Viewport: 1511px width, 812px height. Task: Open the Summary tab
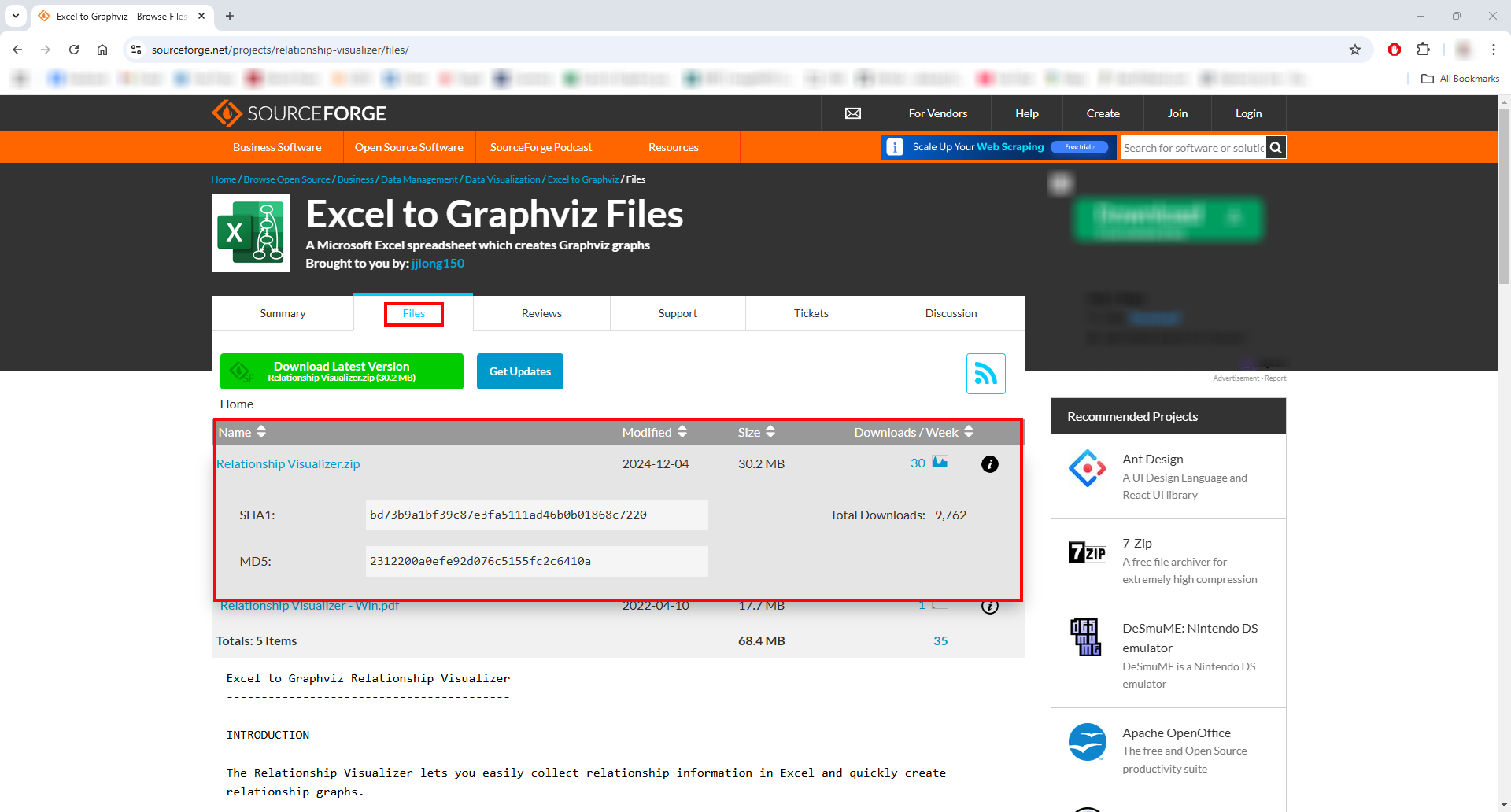coord(283,313)
